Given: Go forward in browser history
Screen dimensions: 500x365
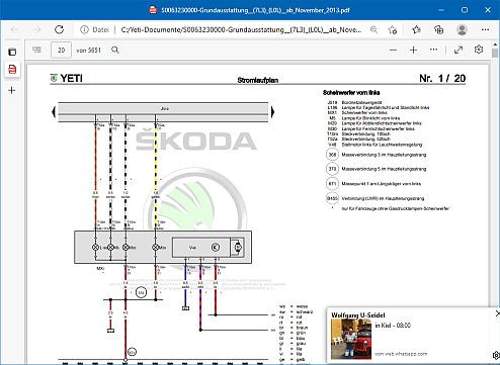Looking at the screenshot, I should point(36,30).
